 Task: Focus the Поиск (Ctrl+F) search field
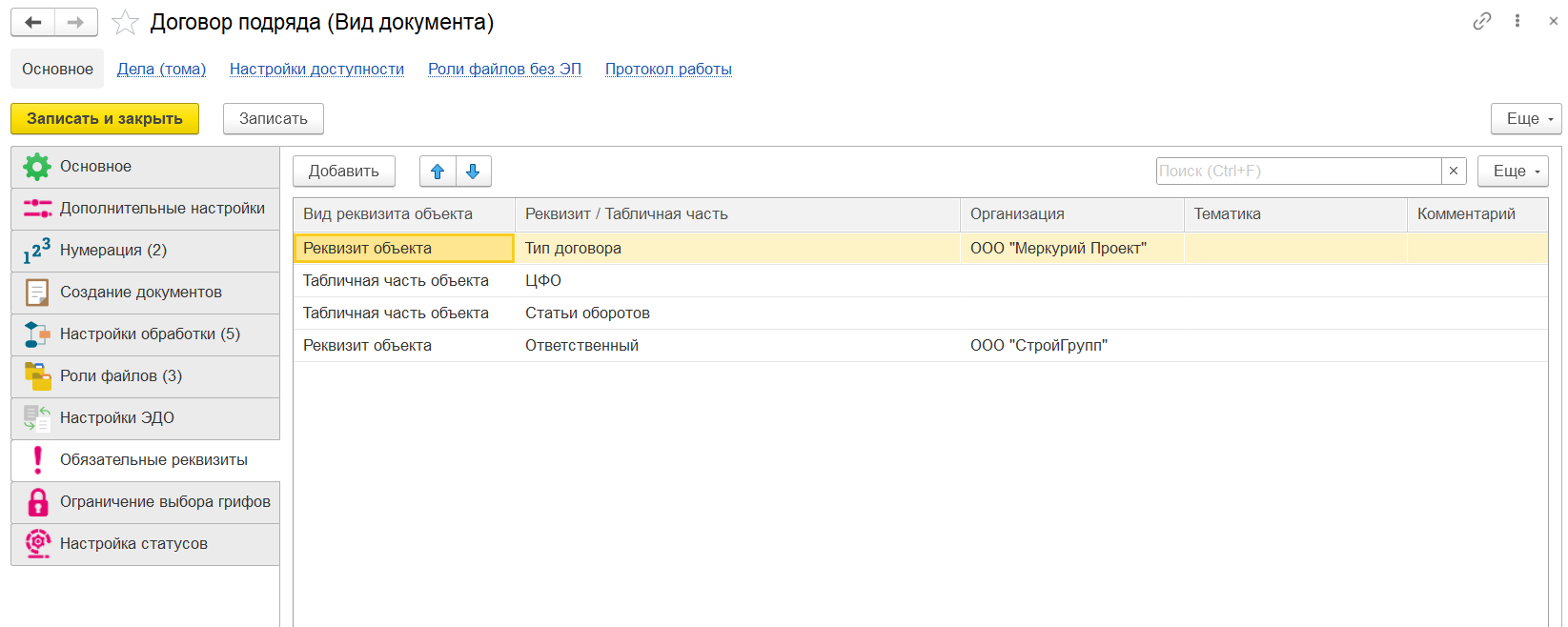(x=1298, y=172)
